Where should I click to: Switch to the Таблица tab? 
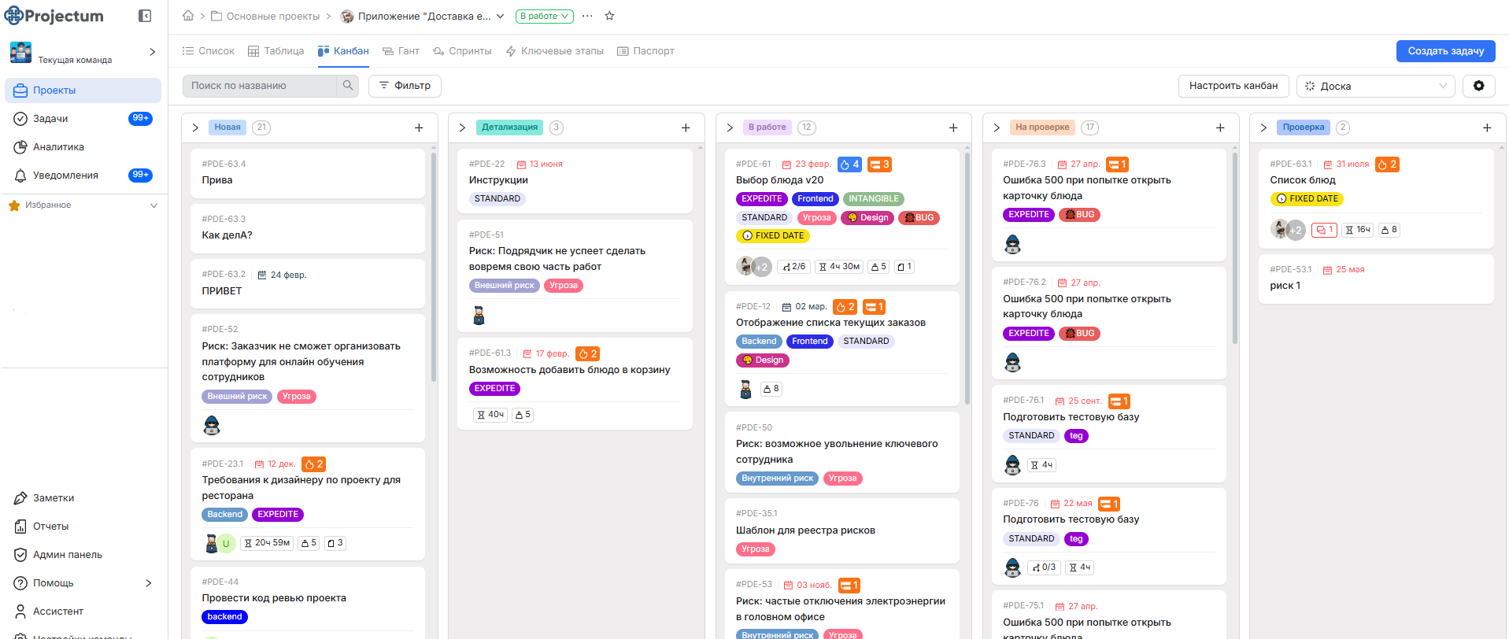tap(276, 51)
